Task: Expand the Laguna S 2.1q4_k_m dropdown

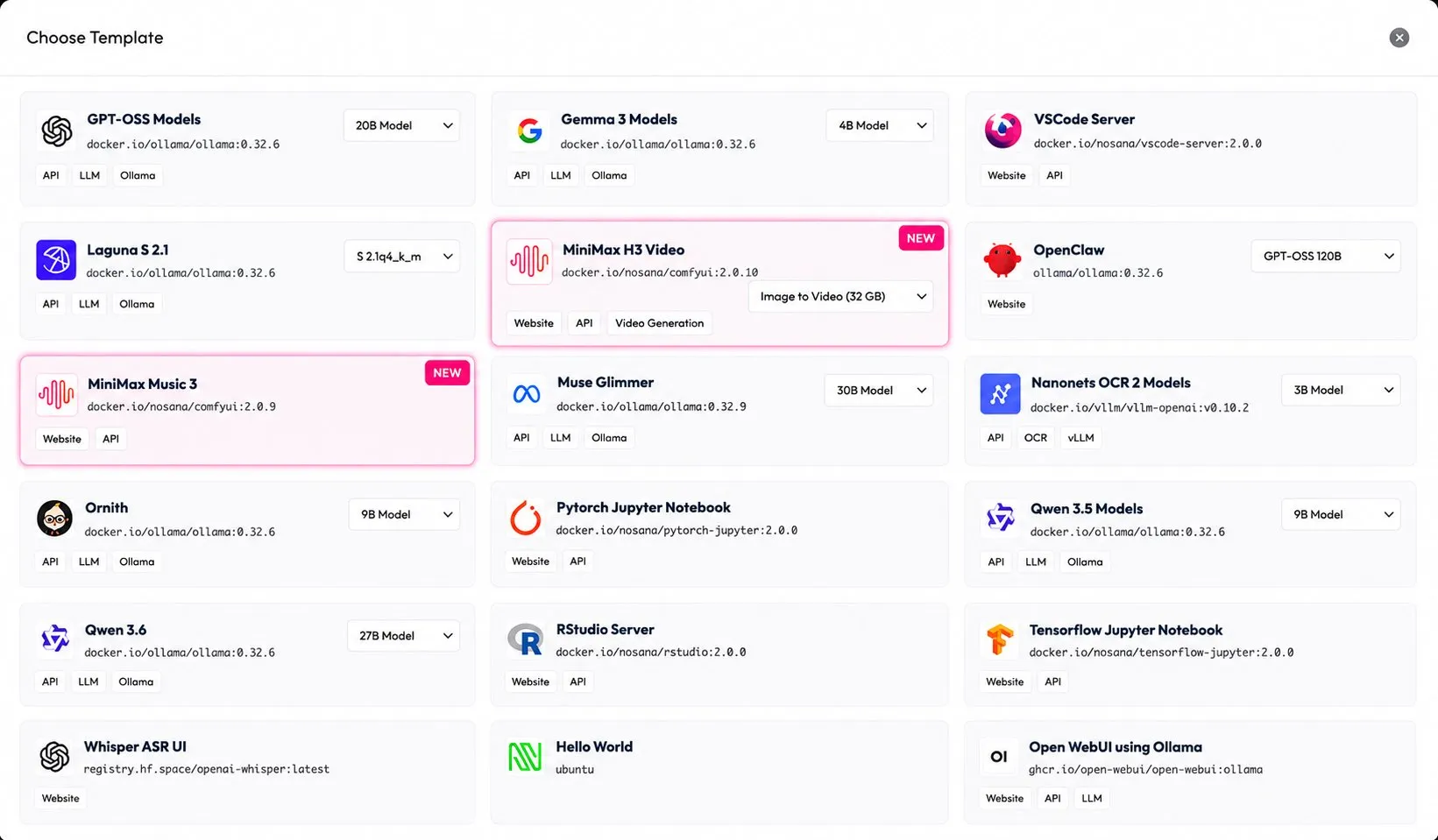Action: [x=402, y=257]
